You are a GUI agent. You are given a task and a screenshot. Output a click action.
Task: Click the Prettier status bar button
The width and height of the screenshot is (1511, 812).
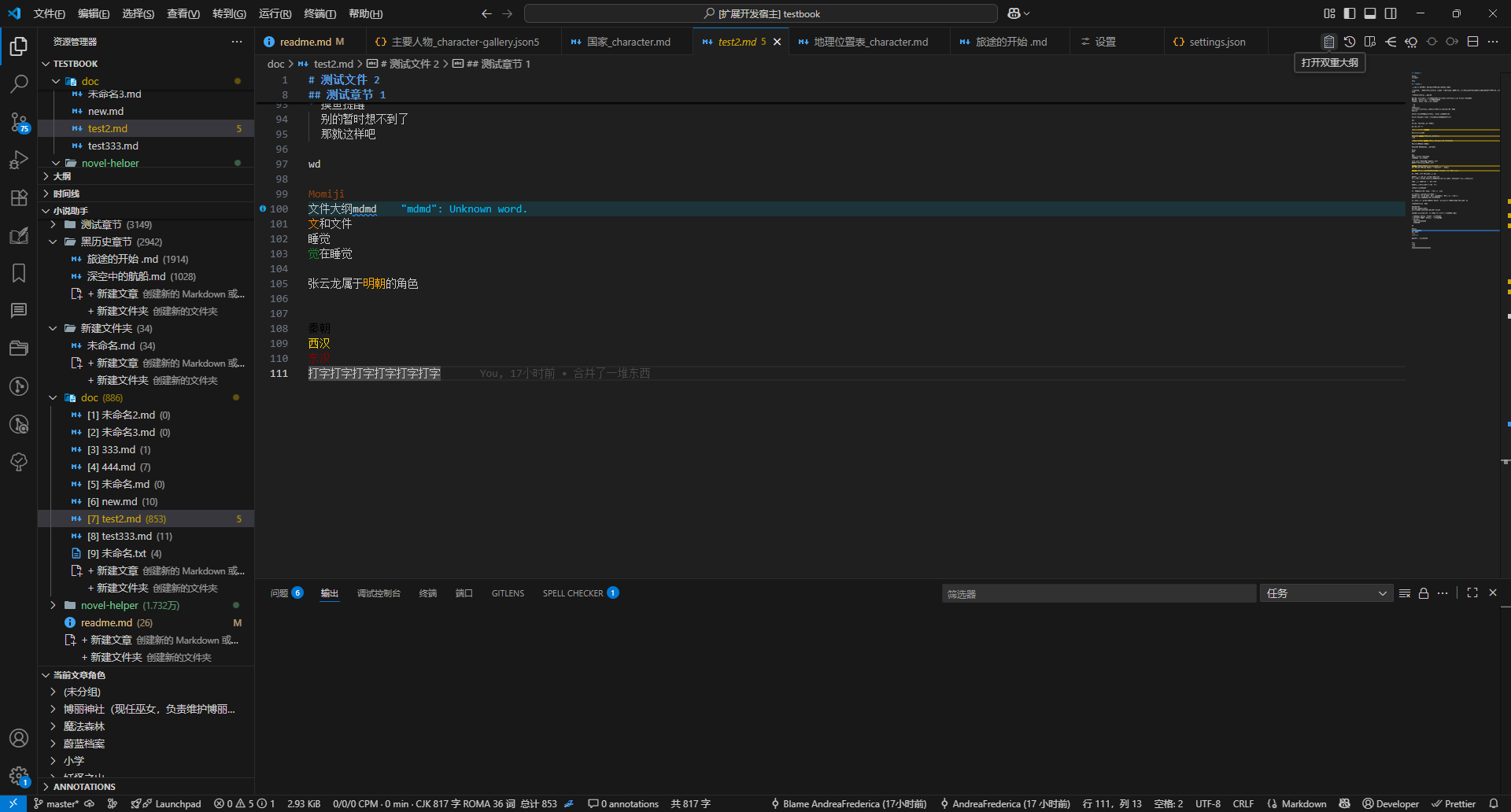pos(1454,803)
